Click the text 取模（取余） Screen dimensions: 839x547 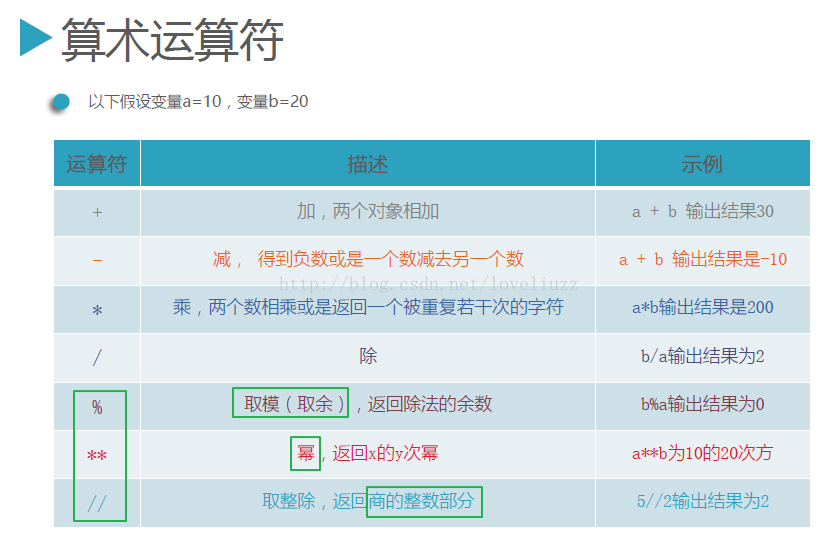(x=294, y=404)
